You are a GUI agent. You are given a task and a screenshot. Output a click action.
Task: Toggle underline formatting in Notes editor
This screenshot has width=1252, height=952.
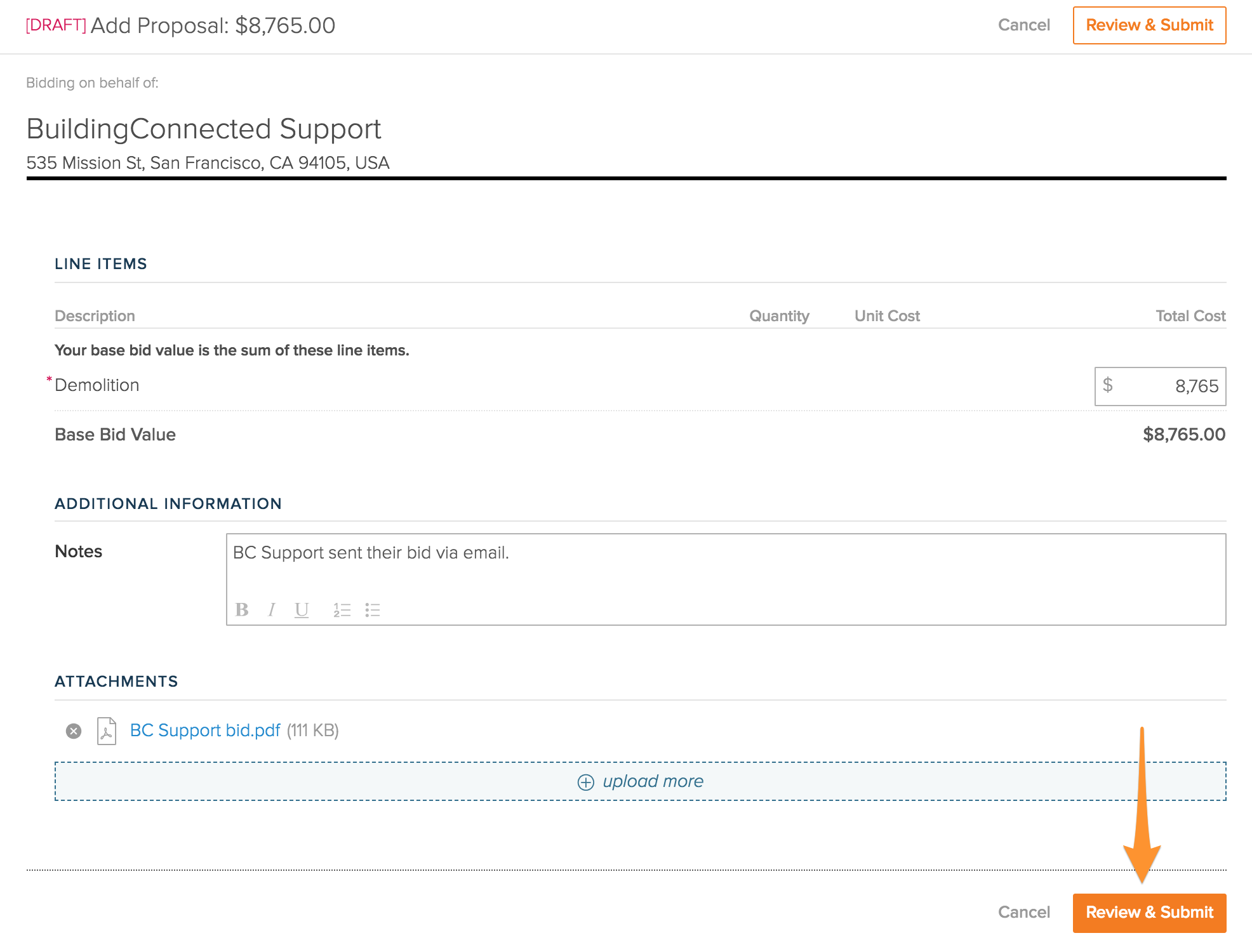point(302,610)
